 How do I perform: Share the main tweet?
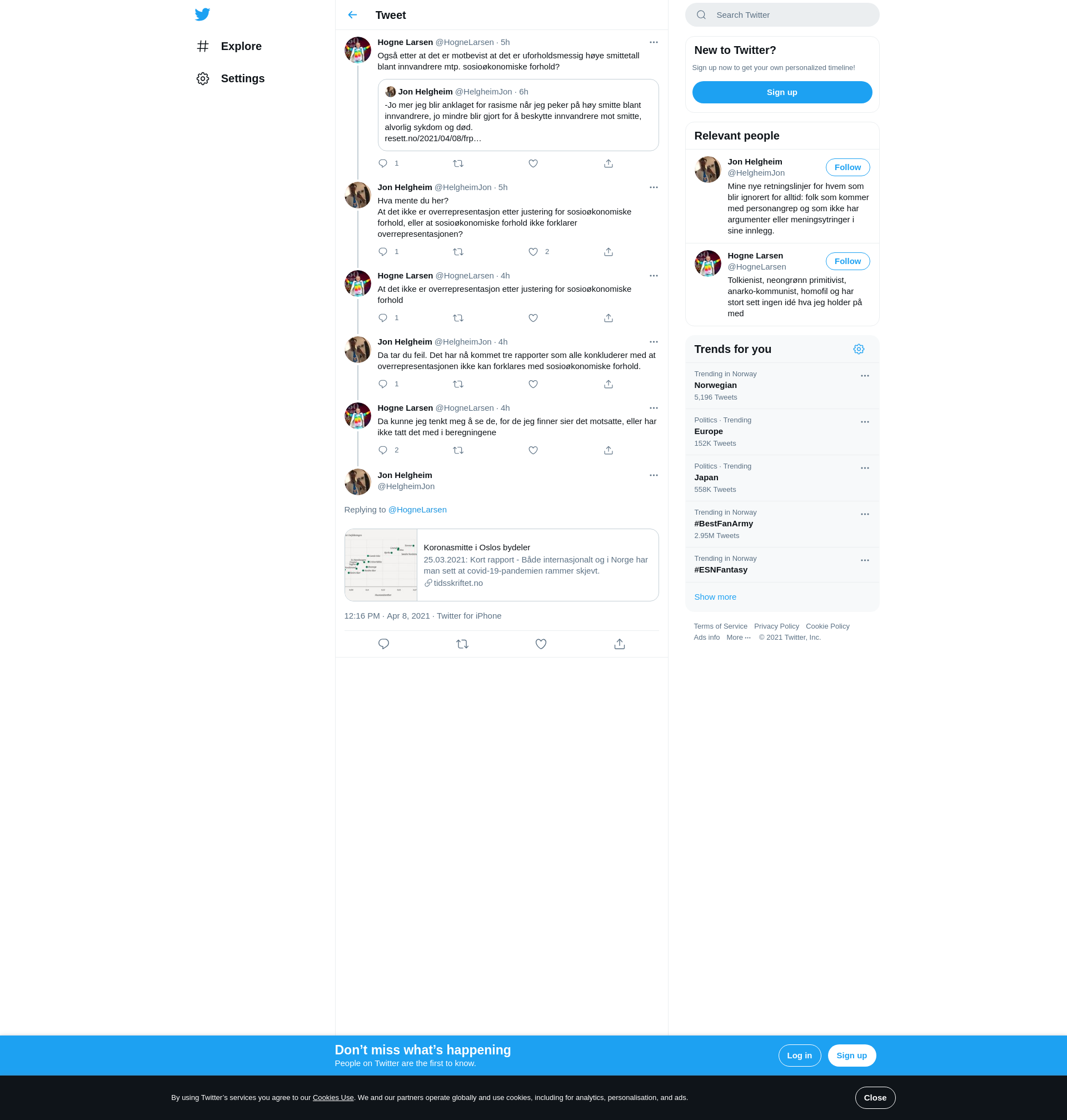(x=620, y=644)
